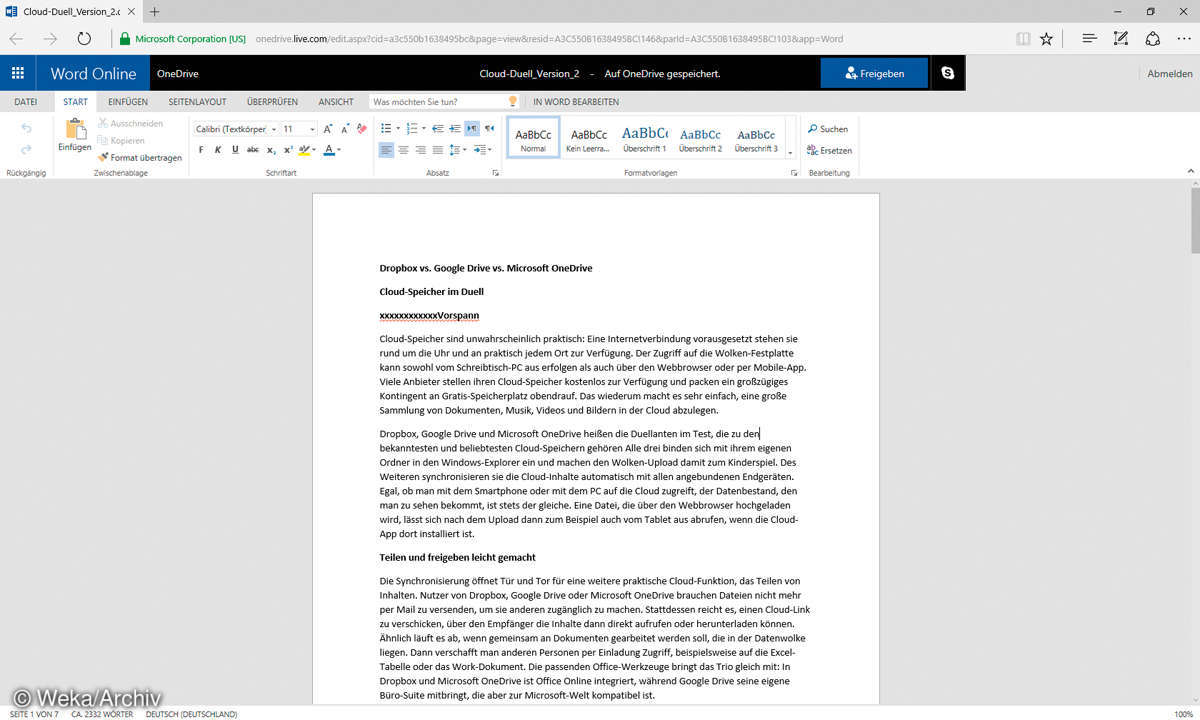The height and width of the screenshot is (720, 1200).
Task: Open Edge web note pen icon
Action: (x=1121, y=39)
